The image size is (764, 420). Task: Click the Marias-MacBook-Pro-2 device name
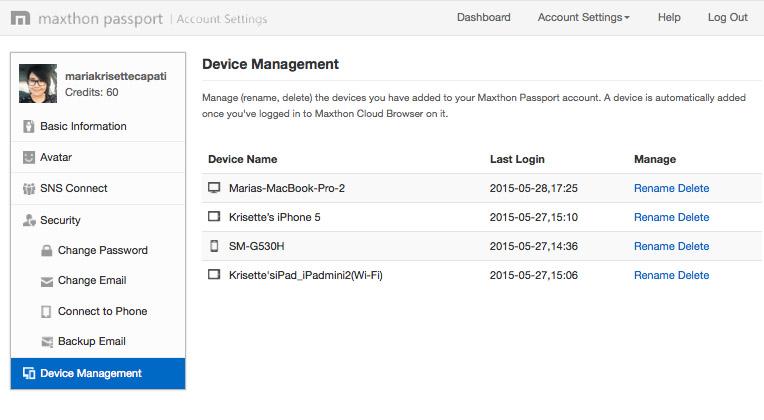(x=287, y=189)
